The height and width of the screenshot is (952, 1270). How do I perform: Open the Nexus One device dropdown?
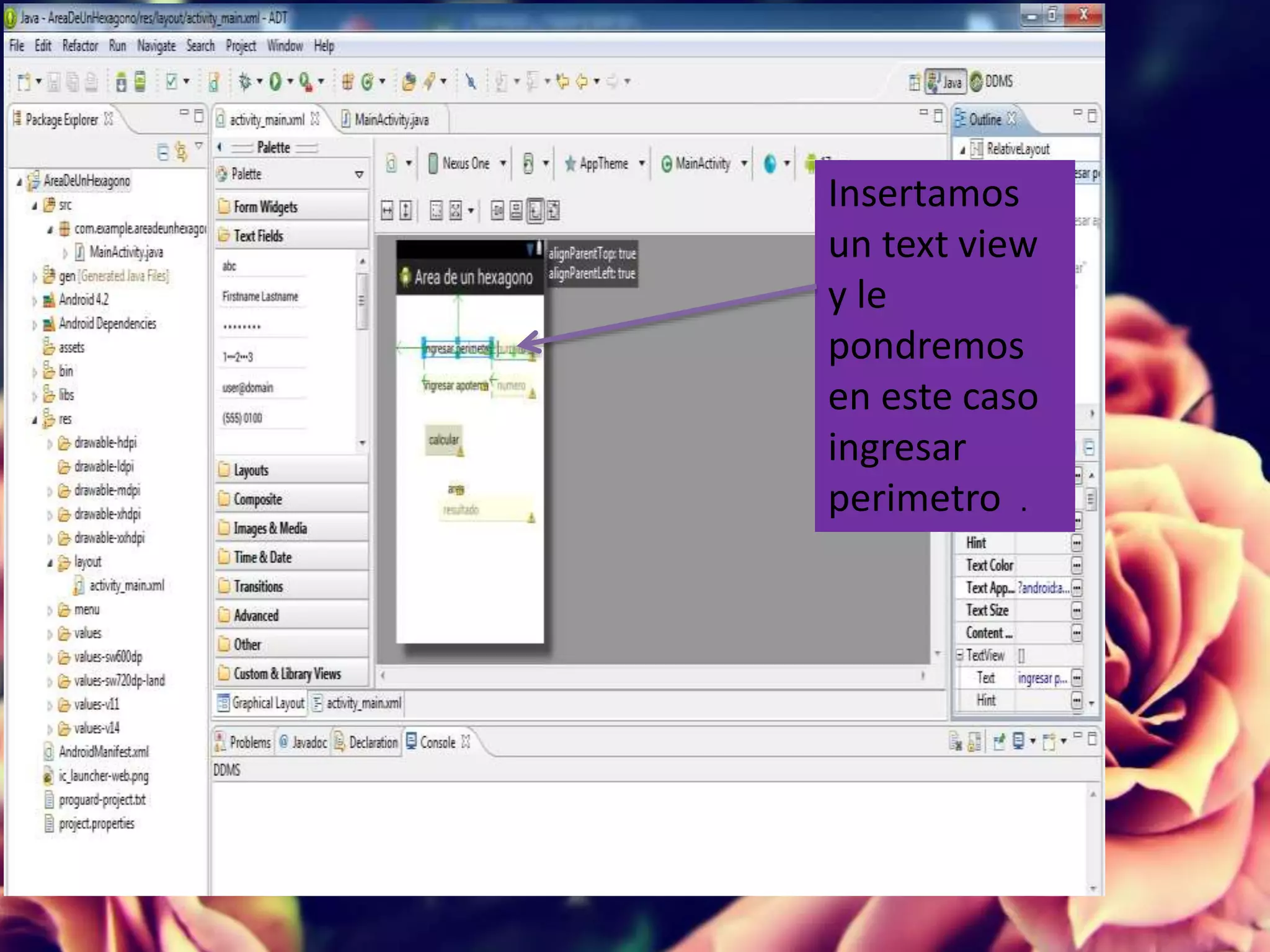click(x=467, y=164)
